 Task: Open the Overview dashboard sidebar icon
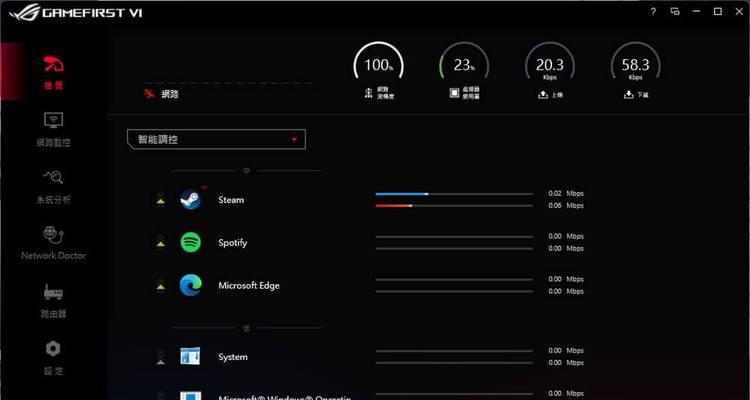54,64
